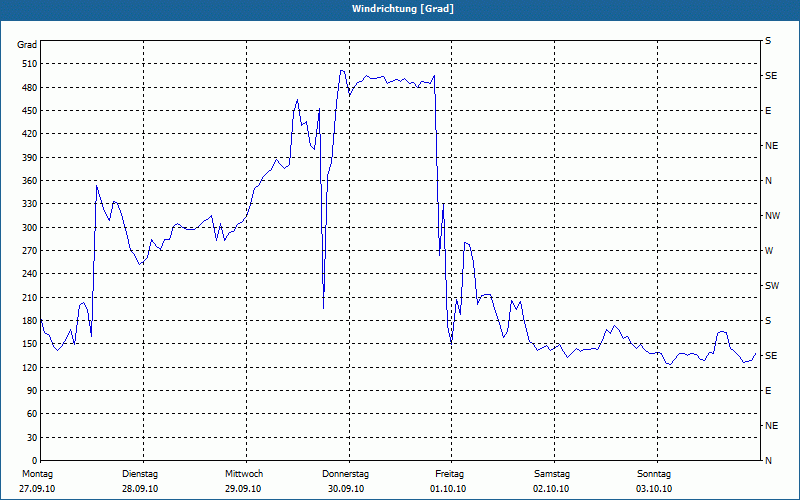
Task: Click the 210 left axis tick label
Action: coord(30,297)
